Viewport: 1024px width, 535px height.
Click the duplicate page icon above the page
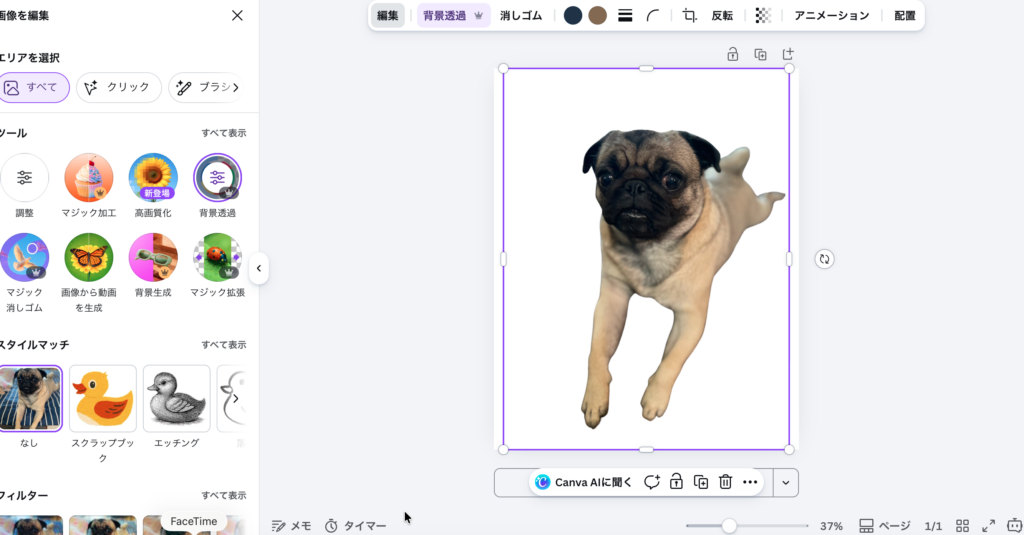[x=760, y=54]
